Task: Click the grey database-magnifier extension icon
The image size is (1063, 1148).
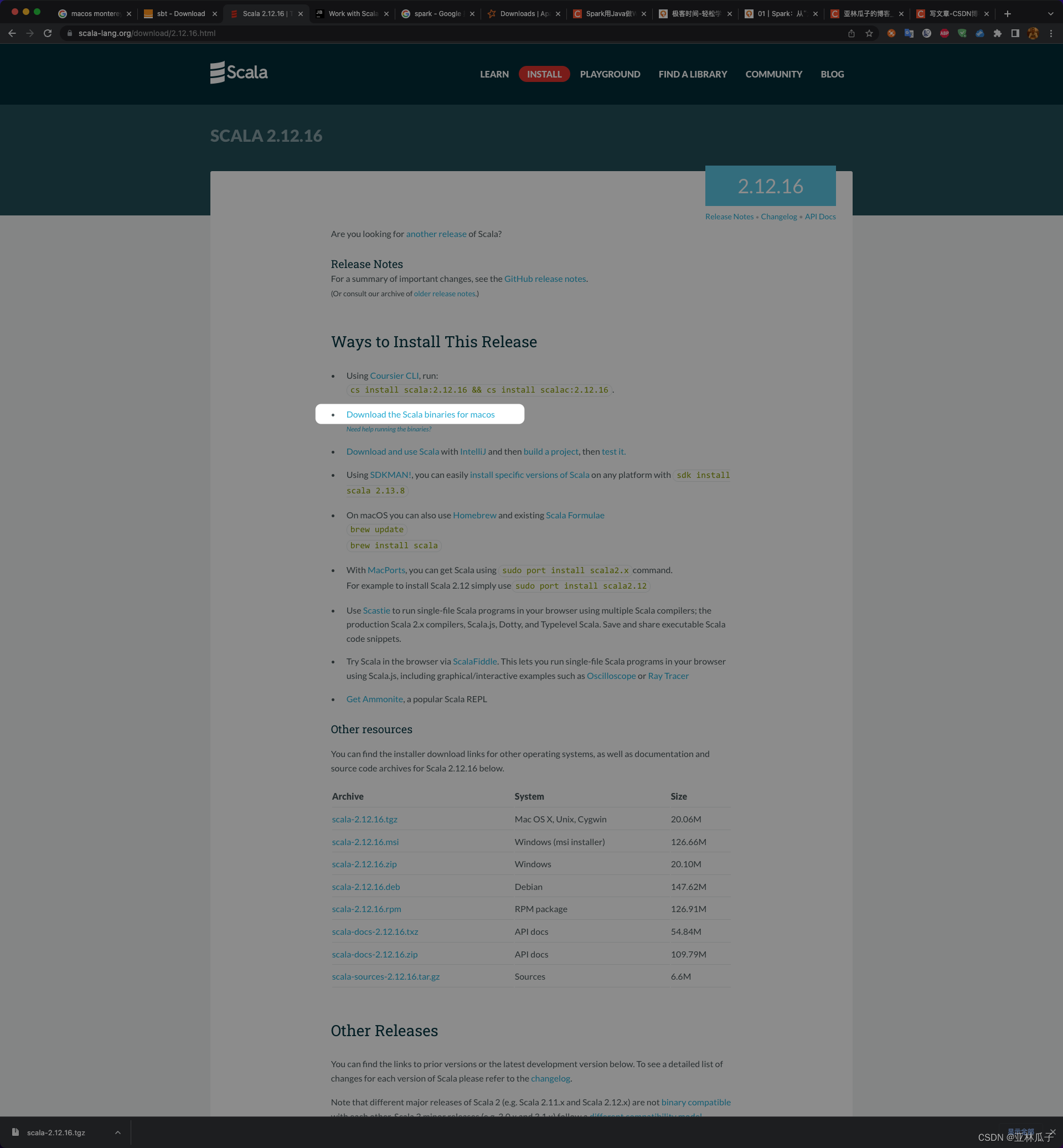Action: tap(927, 33)
